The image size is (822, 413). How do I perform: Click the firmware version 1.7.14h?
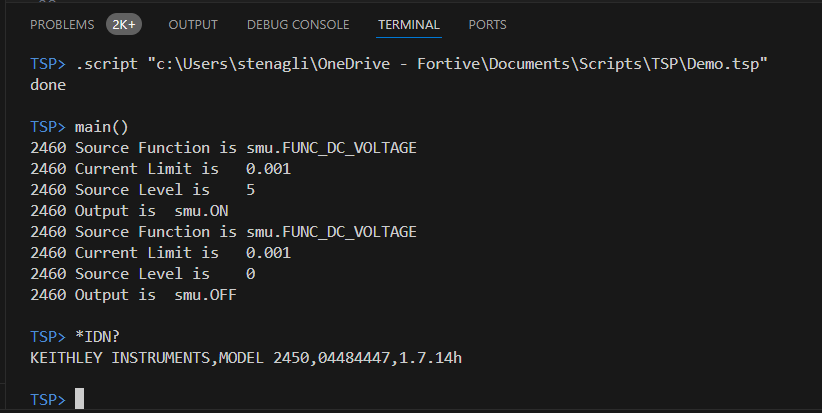(430, 357)
